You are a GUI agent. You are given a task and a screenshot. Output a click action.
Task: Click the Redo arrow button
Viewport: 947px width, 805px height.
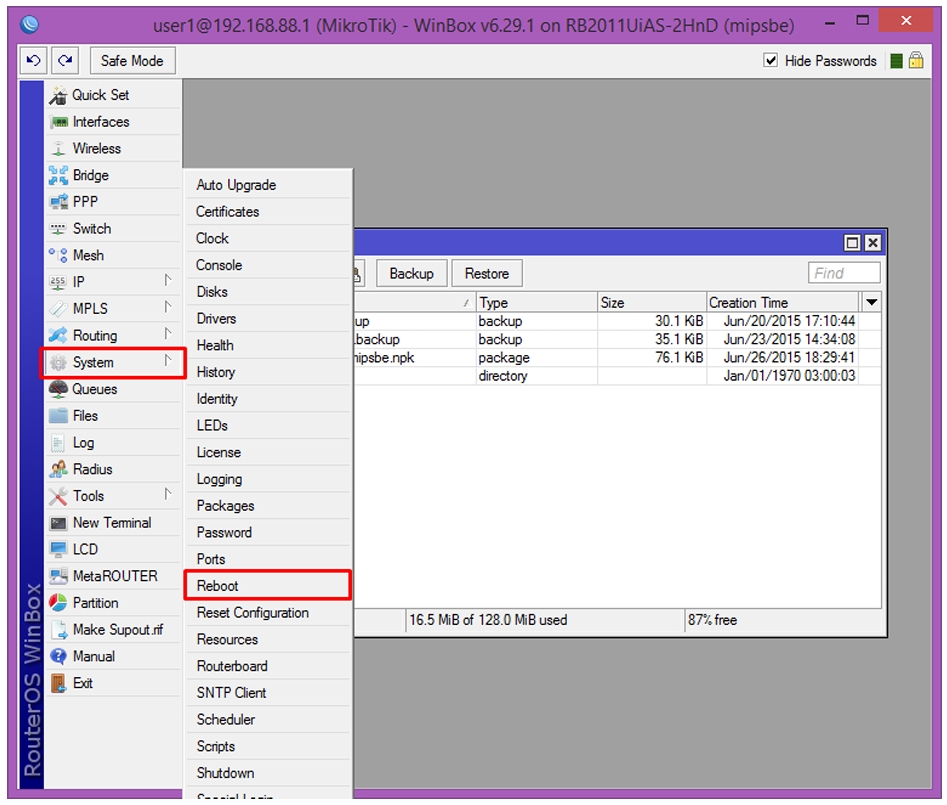(x=65, y=60)
